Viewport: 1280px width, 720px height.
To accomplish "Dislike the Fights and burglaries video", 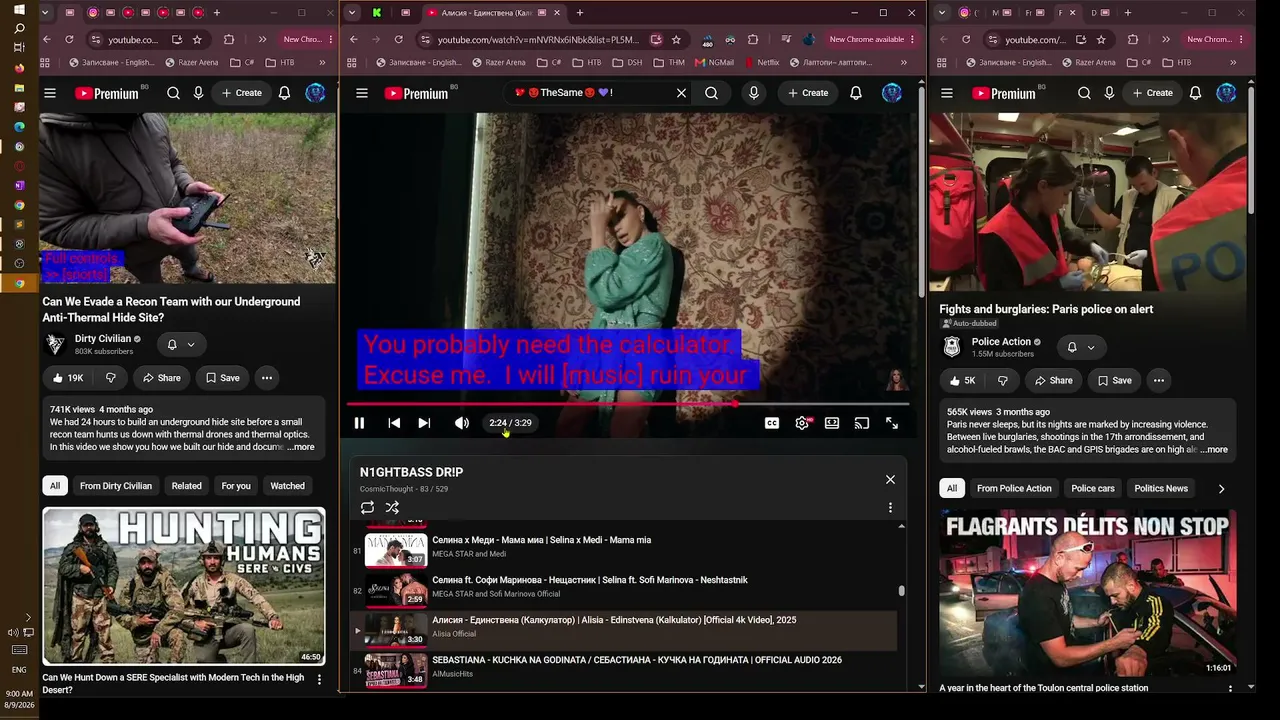I will click(1002, 380).
